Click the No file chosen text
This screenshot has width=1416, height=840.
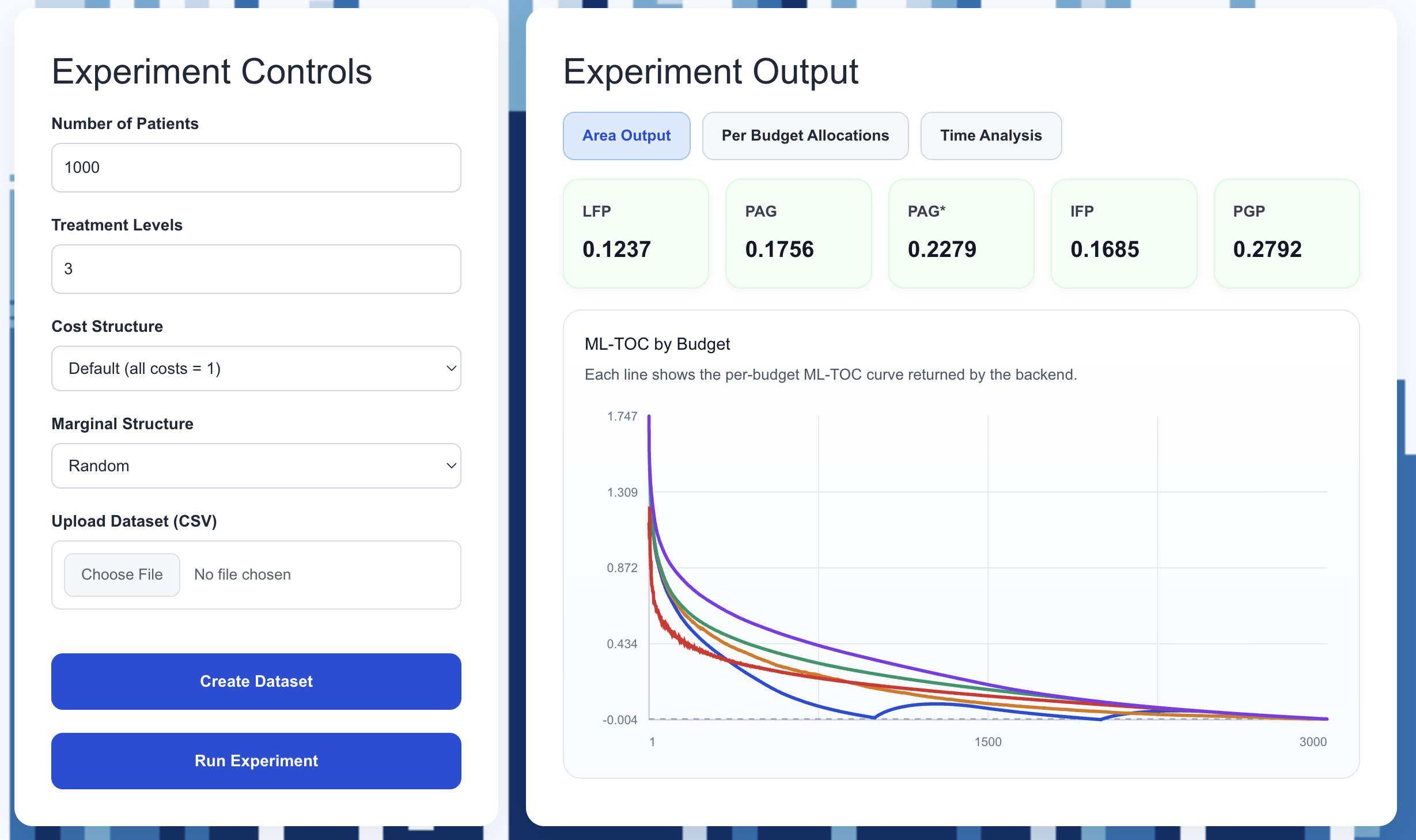(243, 574)
